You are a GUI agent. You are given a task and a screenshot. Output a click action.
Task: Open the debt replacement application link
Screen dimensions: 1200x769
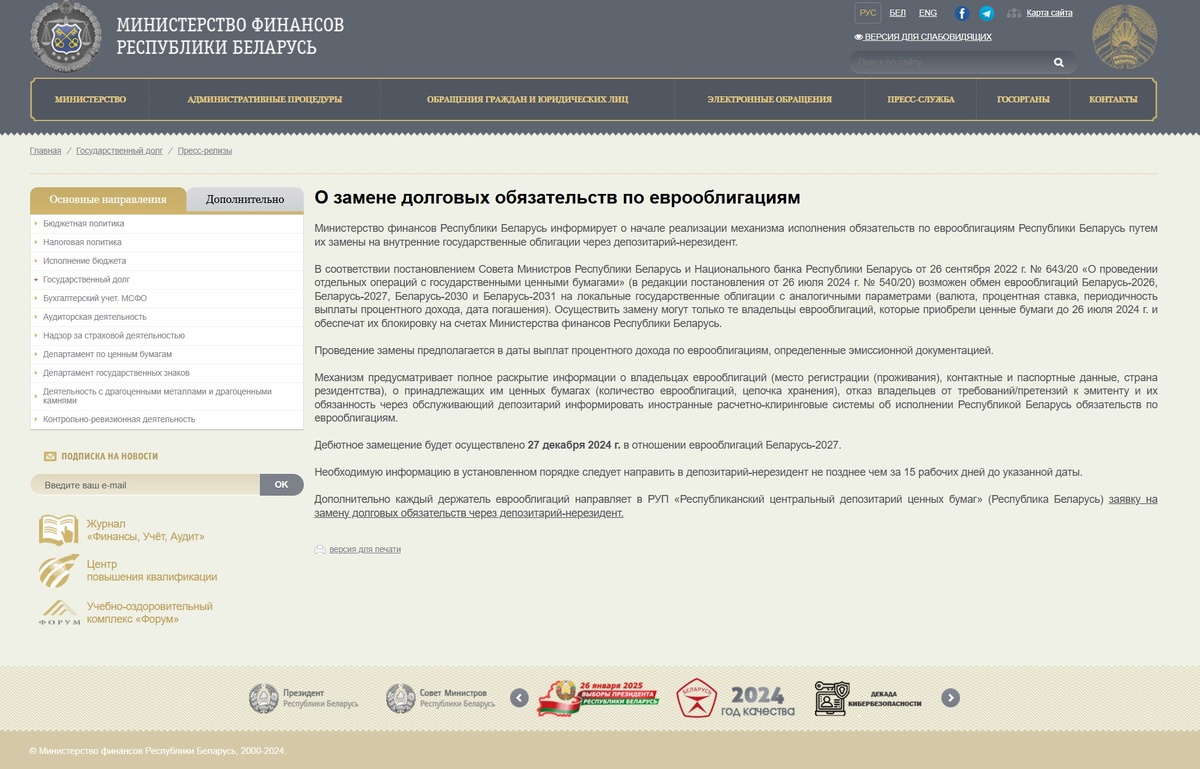point(736,506)
